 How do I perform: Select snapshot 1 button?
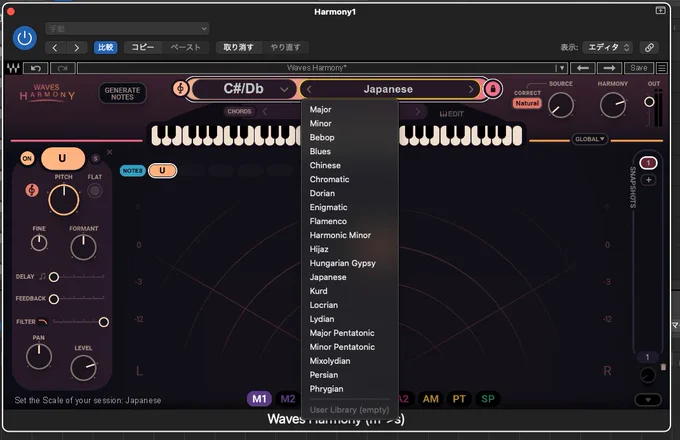[x=648, y=163]
